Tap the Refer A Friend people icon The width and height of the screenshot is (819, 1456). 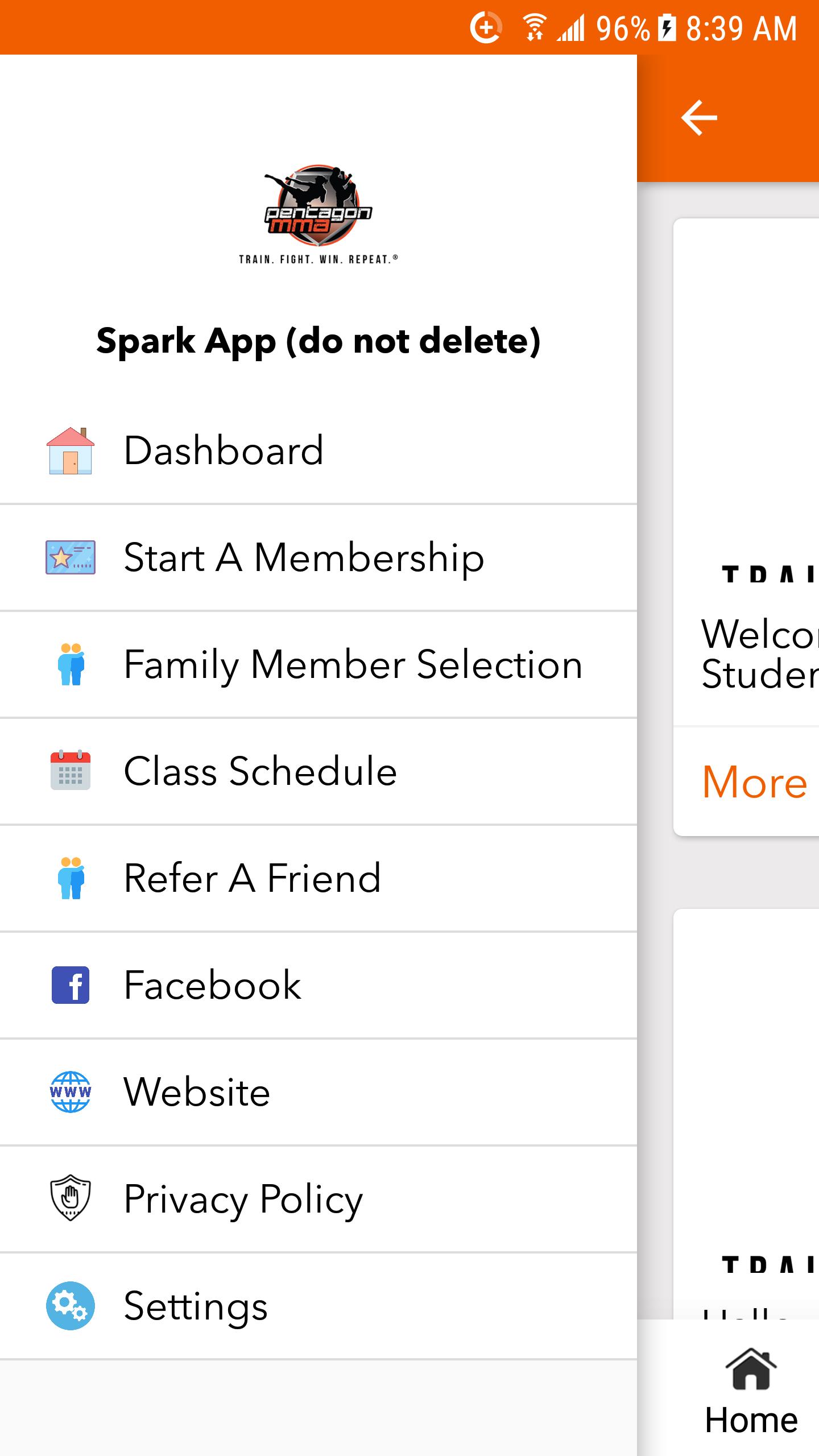[x=71, y=878]
